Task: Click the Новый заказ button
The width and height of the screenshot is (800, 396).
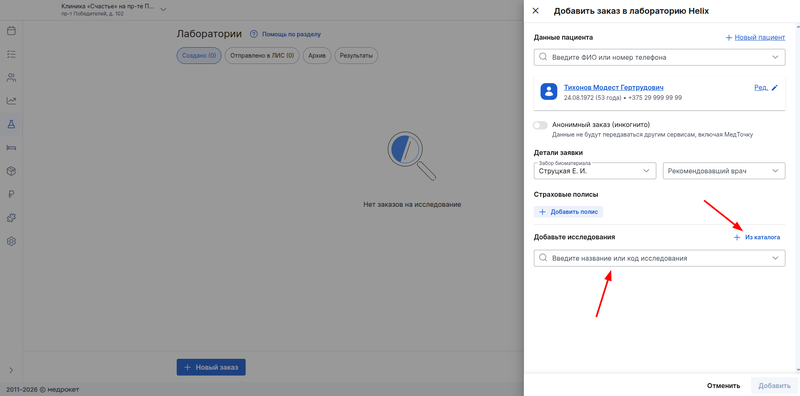Action: tap(211, 367)
